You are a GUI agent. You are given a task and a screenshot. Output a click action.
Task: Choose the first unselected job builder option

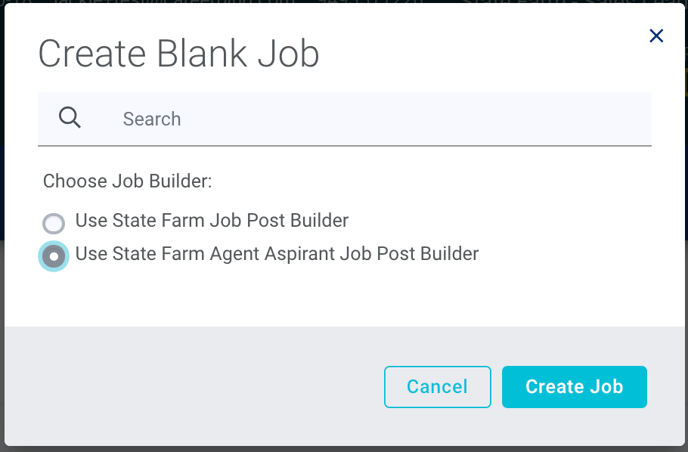[x=54, y=223]
